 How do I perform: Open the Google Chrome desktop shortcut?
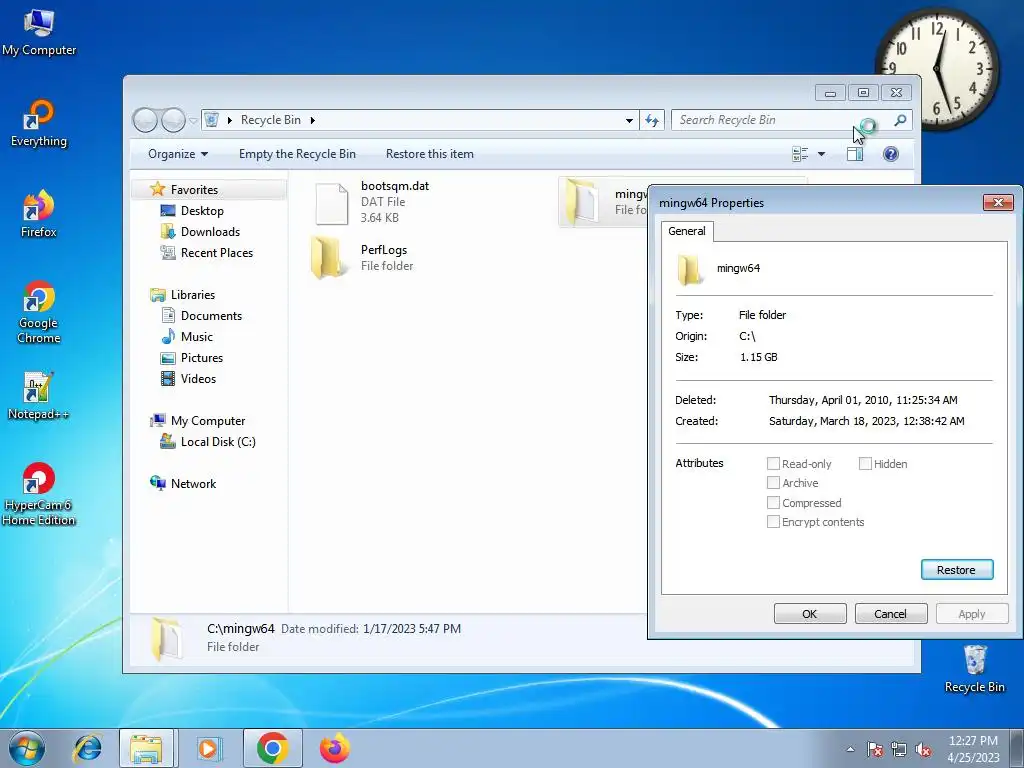click(x=39, y=312)
